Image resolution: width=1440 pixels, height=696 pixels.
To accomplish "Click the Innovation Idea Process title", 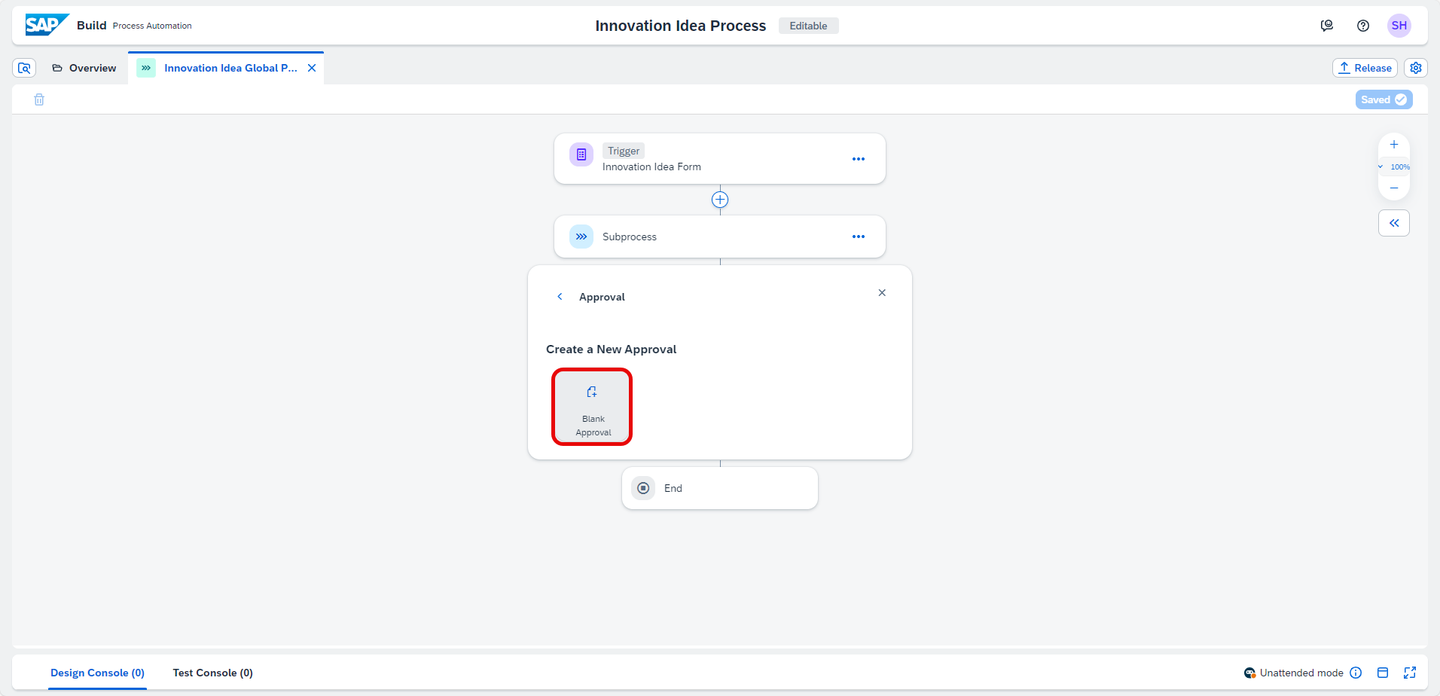I will click(x=681, y=26).
